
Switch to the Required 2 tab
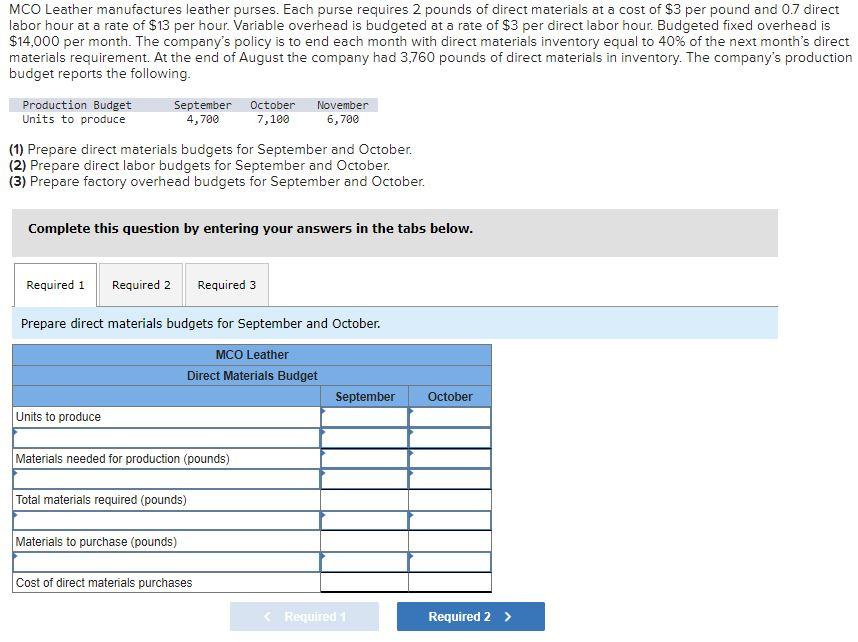141,285
